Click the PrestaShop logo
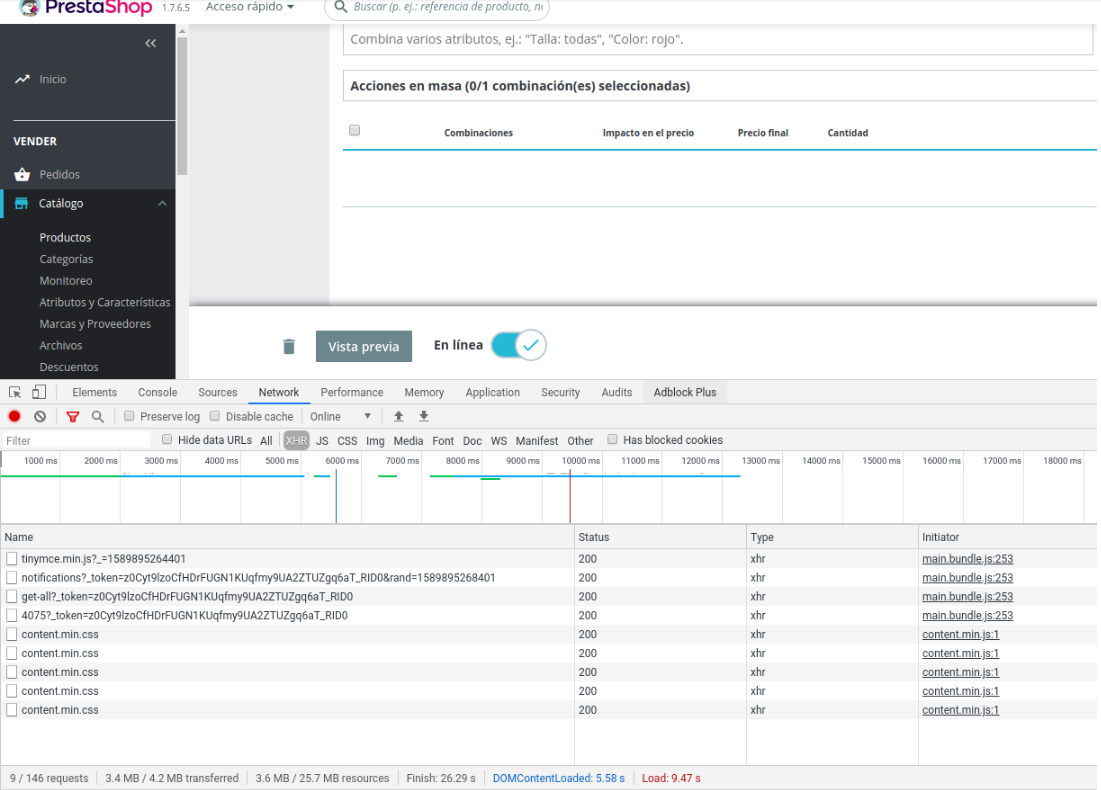1101x790 pixels. (x=85, y=8)
